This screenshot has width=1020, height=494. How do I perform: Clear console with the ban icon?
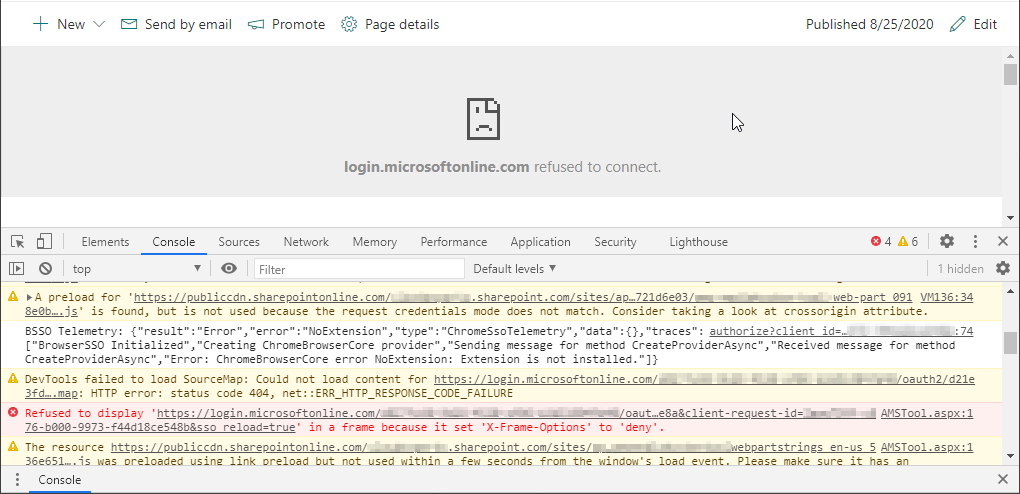coord(45,268)
